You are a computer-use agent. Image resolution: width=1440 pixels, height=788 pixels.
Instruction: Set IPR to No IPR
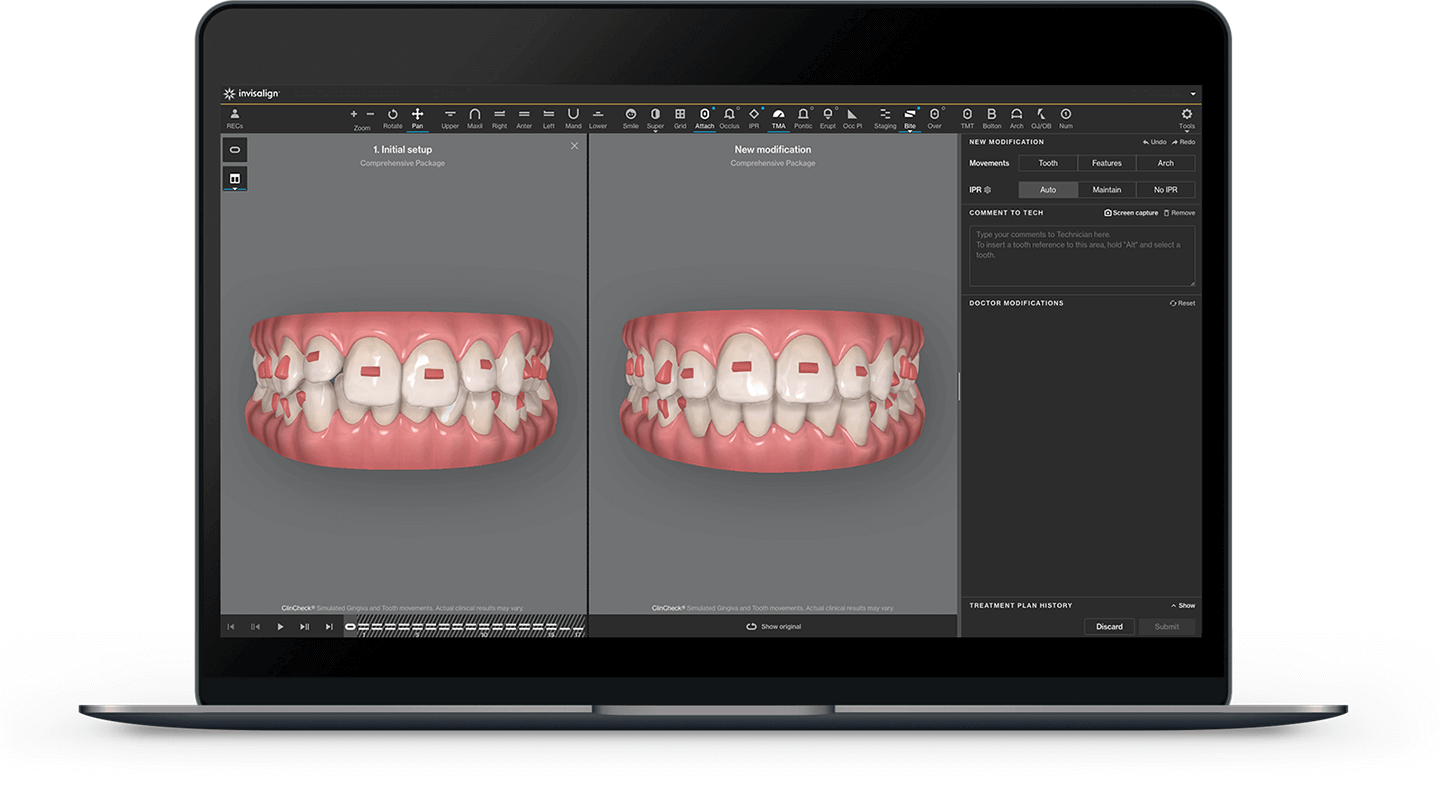1166,190
